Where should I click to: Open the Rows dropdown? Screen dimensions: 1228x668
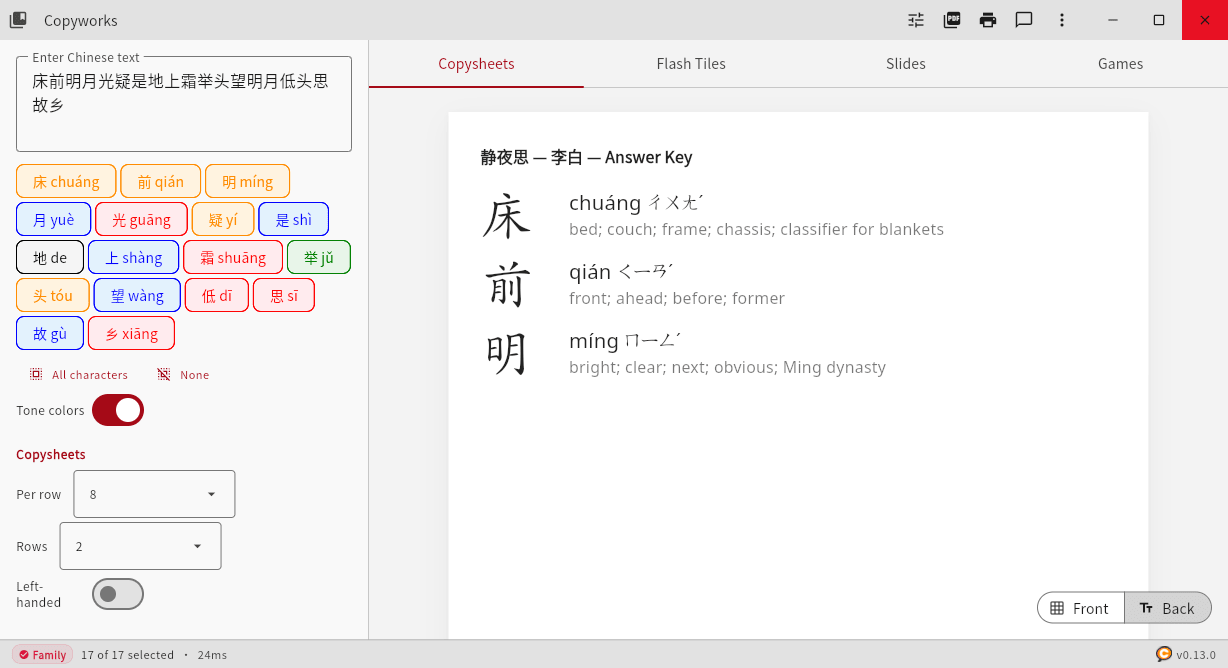(x=140, y=545)
